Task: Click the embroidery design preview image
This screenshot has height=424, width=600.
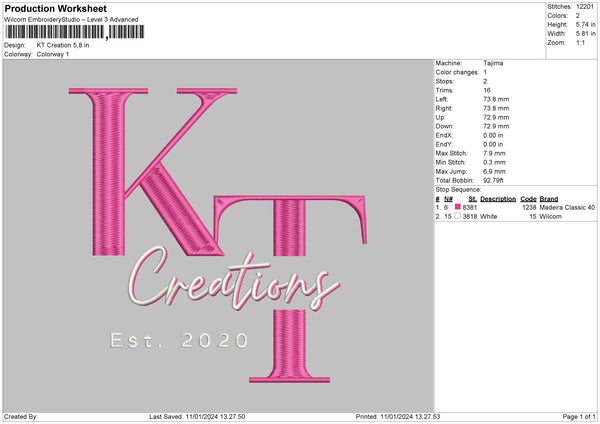Action: (x=218, y=236)
